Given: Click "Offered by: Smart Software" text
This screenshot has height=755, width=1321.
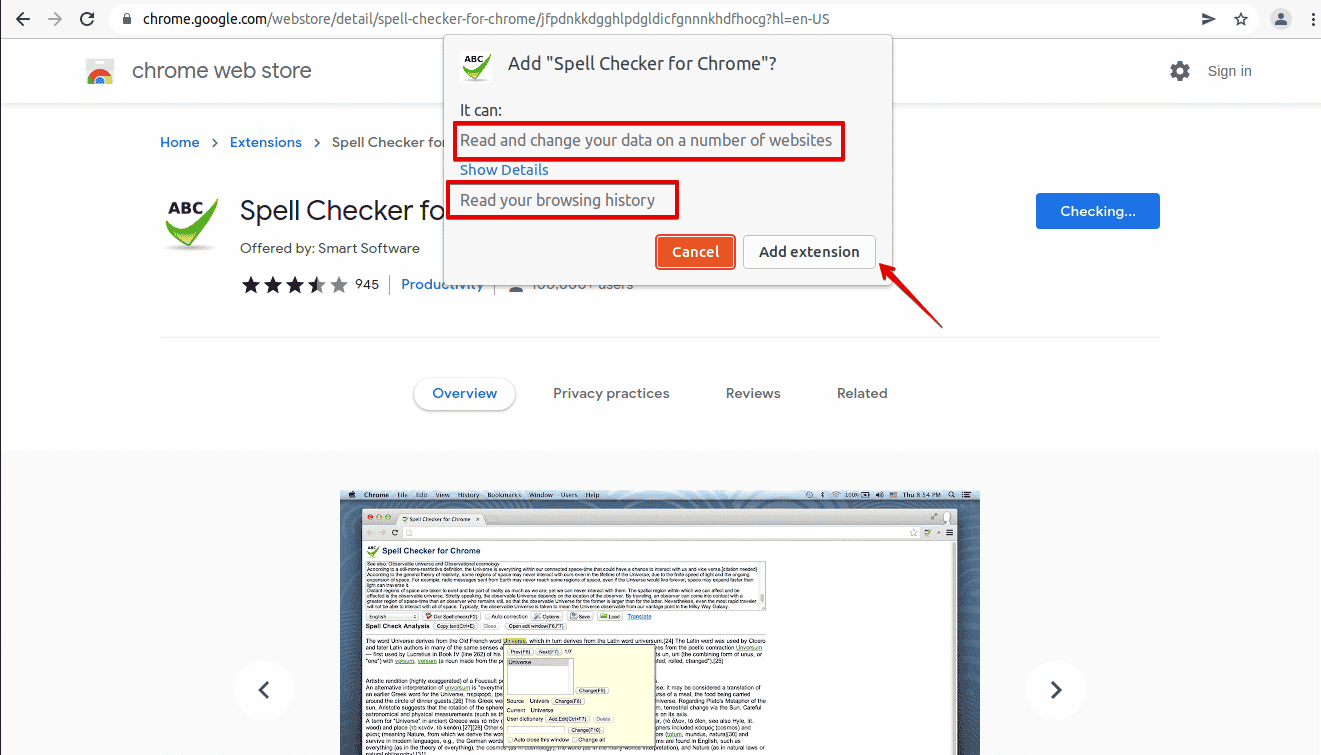Looking at the screenshot, I should pos(330,248).
